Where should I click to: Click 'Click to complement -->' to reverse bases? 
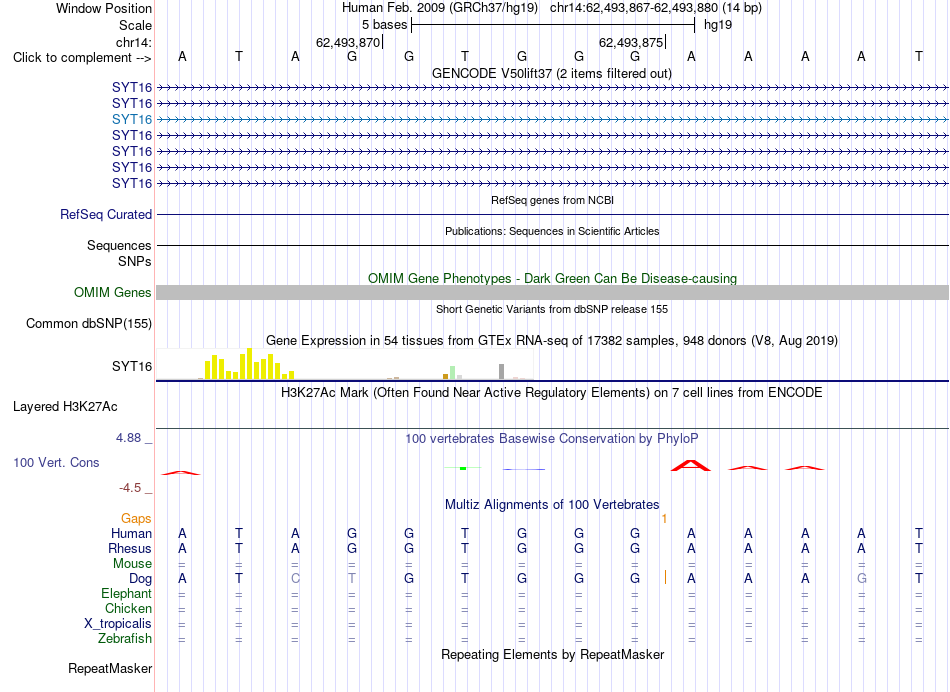tap(82, 58)
